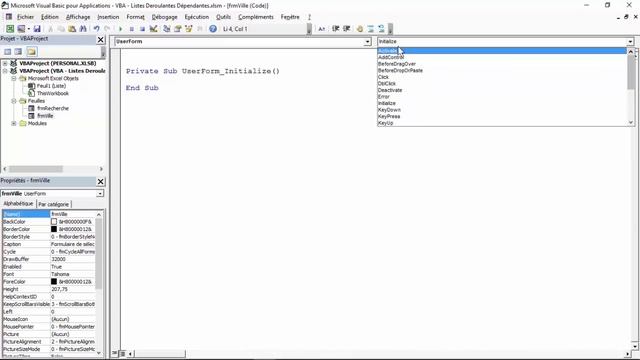Toggle Folders view in Project panel
Screen dimensions: 640x360
pos(32,51)
